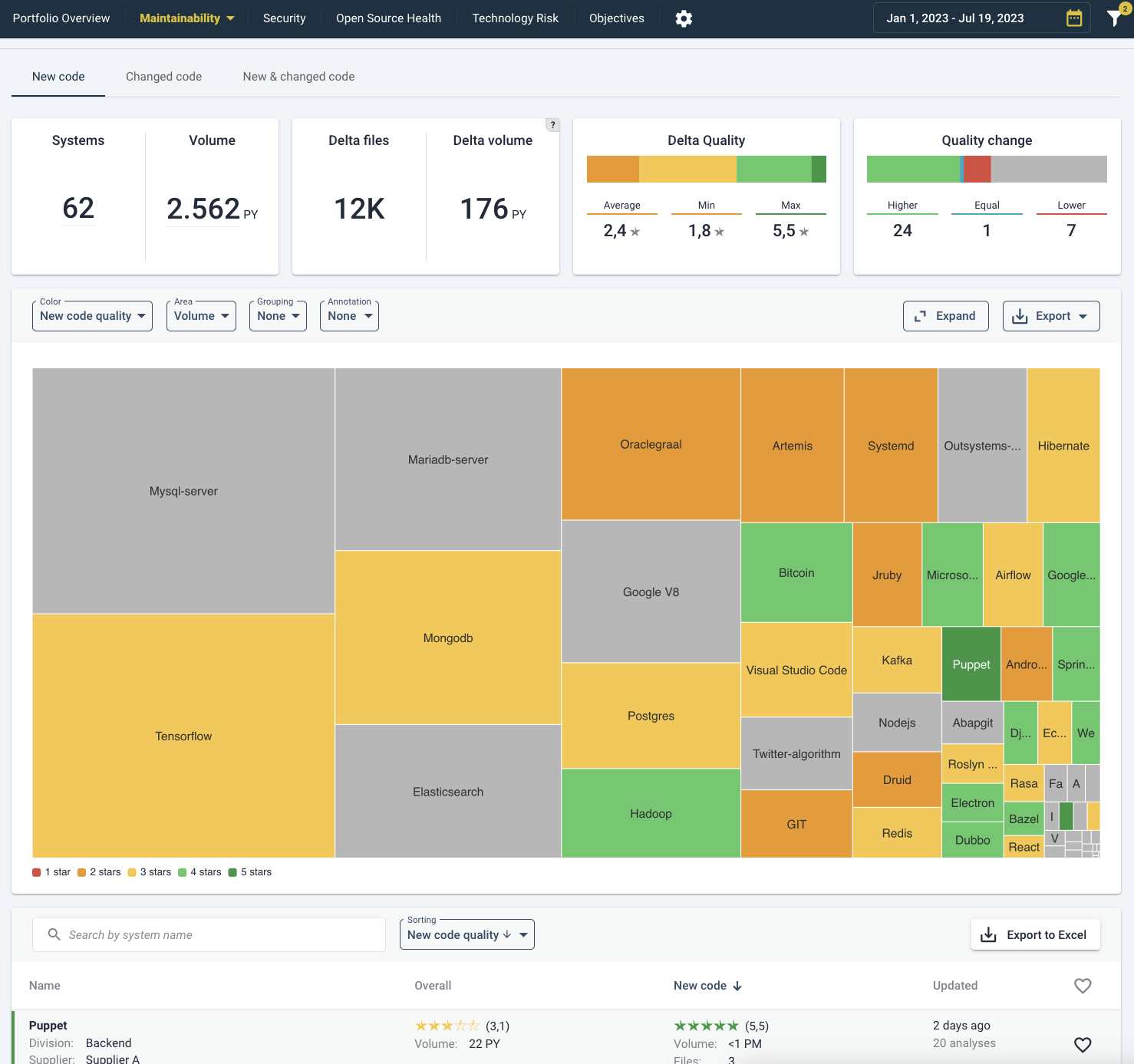The width and height of the screenshot is (1134, 1064).
Task: Toggle the favorites heart column header
Action: pos(1083,986)
